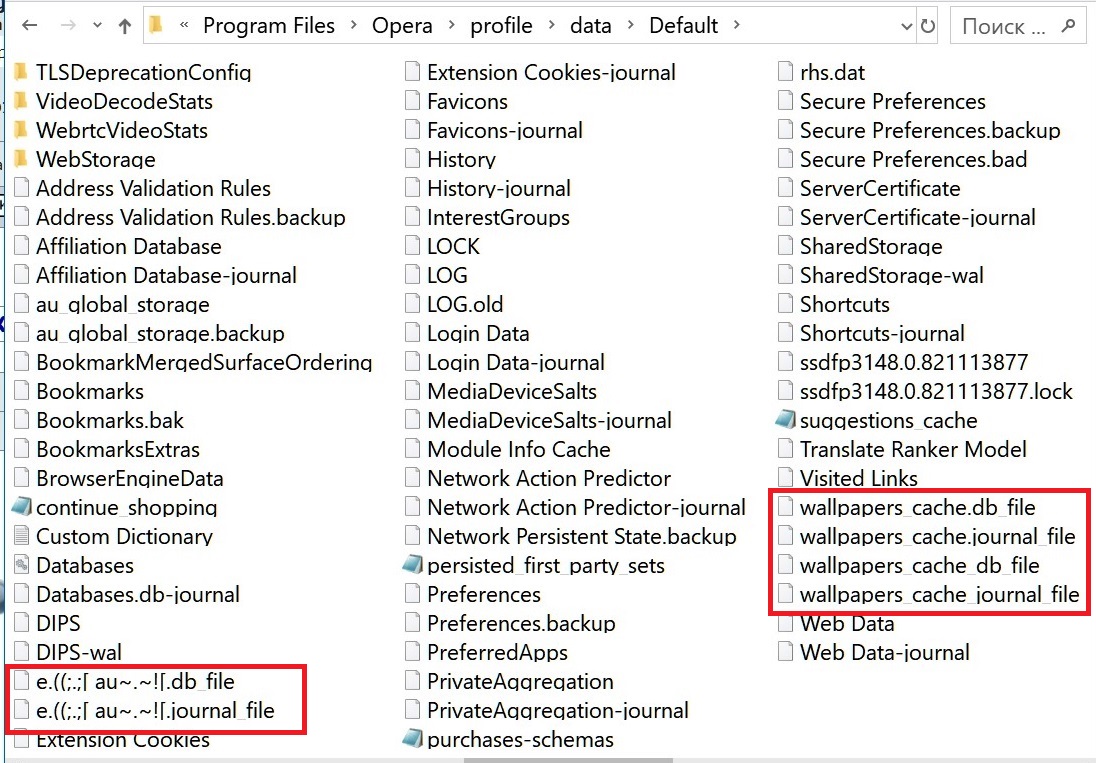This screenshot has height=763, width=1096.
Task: Show hidden path ancestors double-chevron
Action: (185, 26)
